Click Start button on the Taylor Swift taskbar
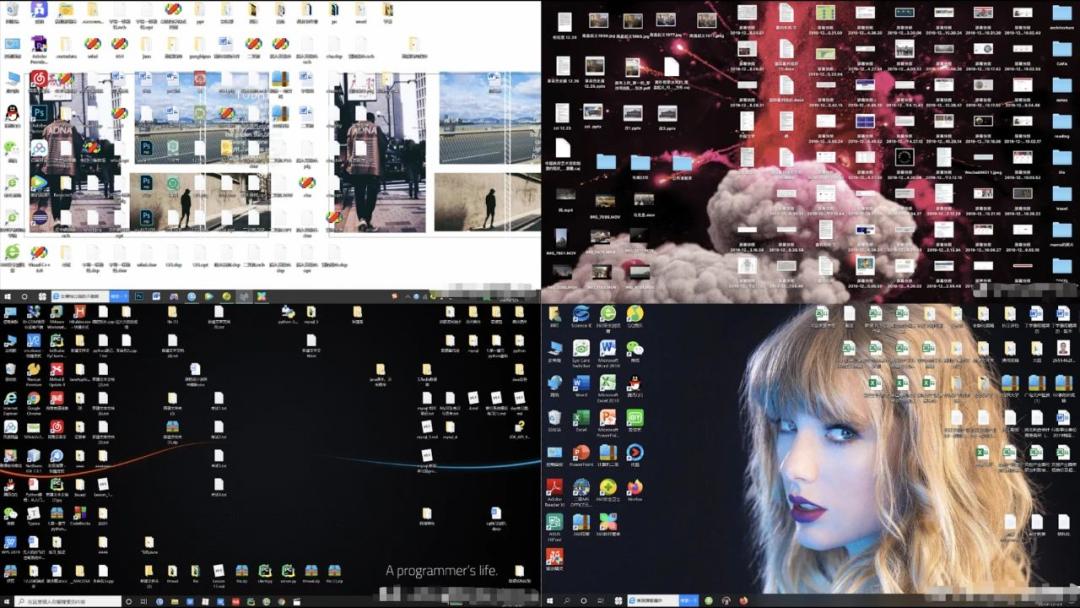Image resolution: width=1080 pixels, height=608 pixels. click(x=550, y=601)
